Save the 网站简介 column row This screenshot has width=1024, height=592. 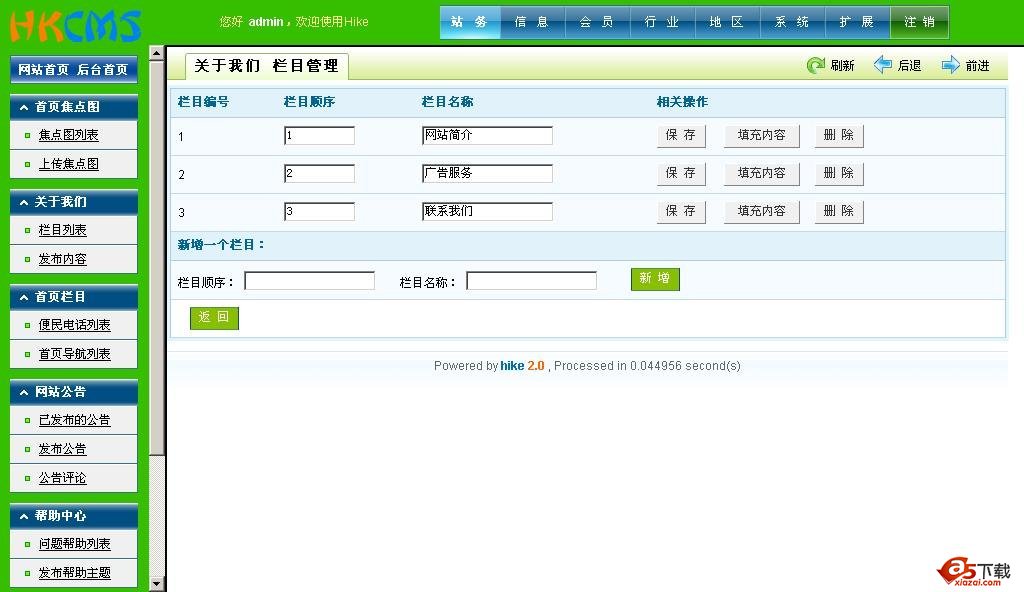coord(681,136)
